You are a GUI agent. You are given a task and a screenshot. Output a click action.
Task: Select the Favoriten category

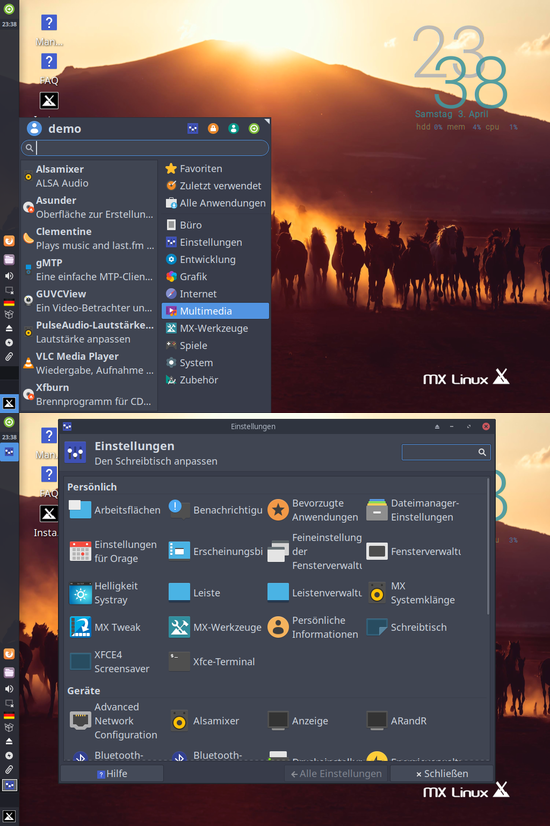pos(215,169)
